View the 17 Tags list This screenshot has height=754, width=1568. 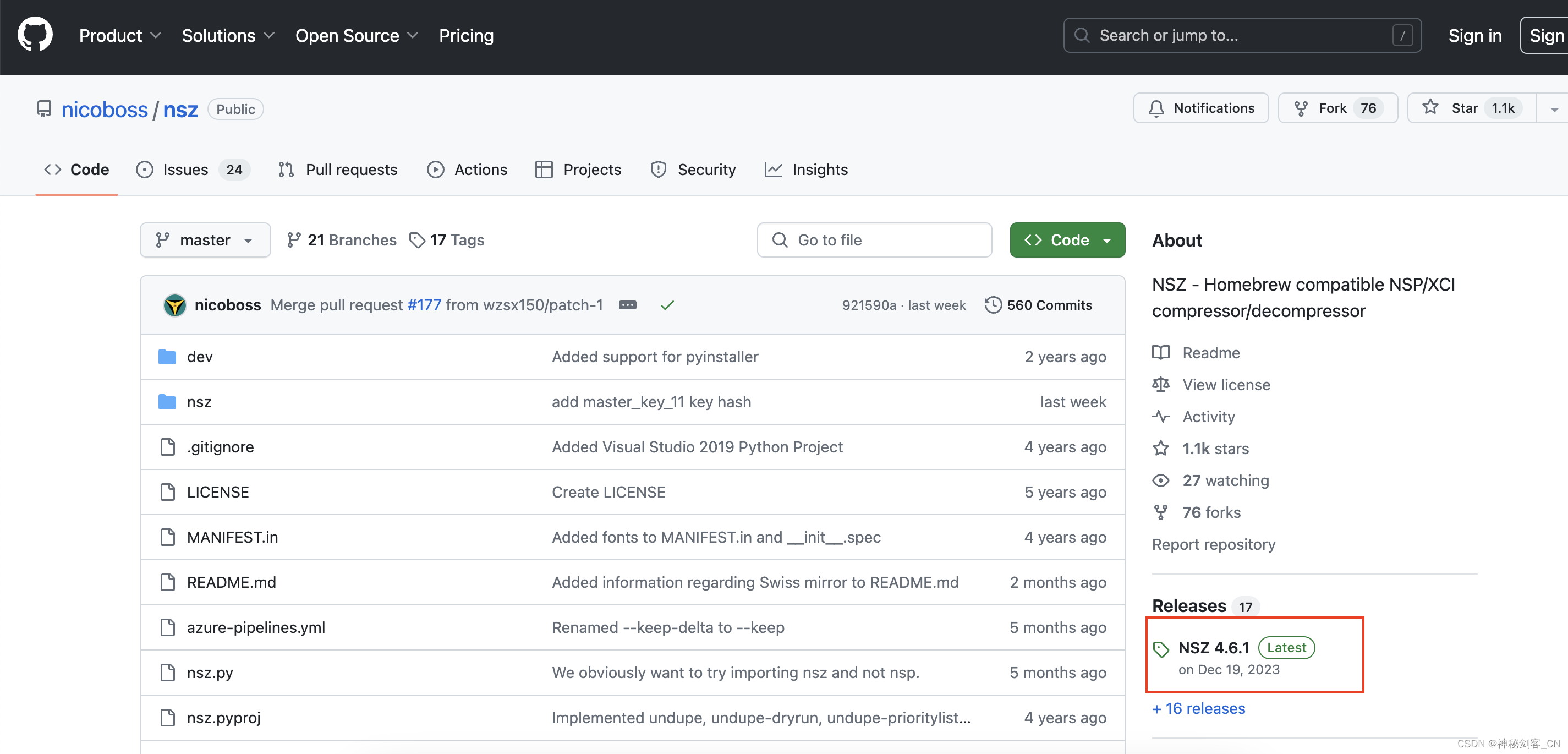click(447, 240)
